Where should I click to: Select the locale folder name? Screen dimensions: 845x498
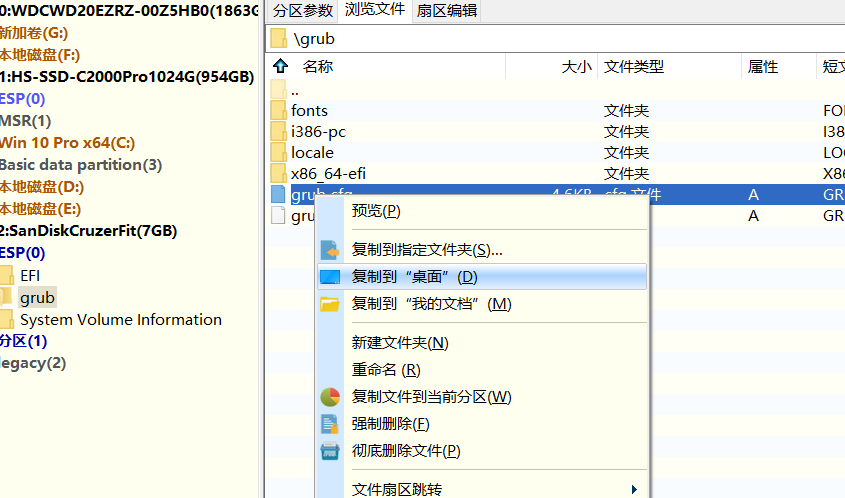[x=313, y=153]
